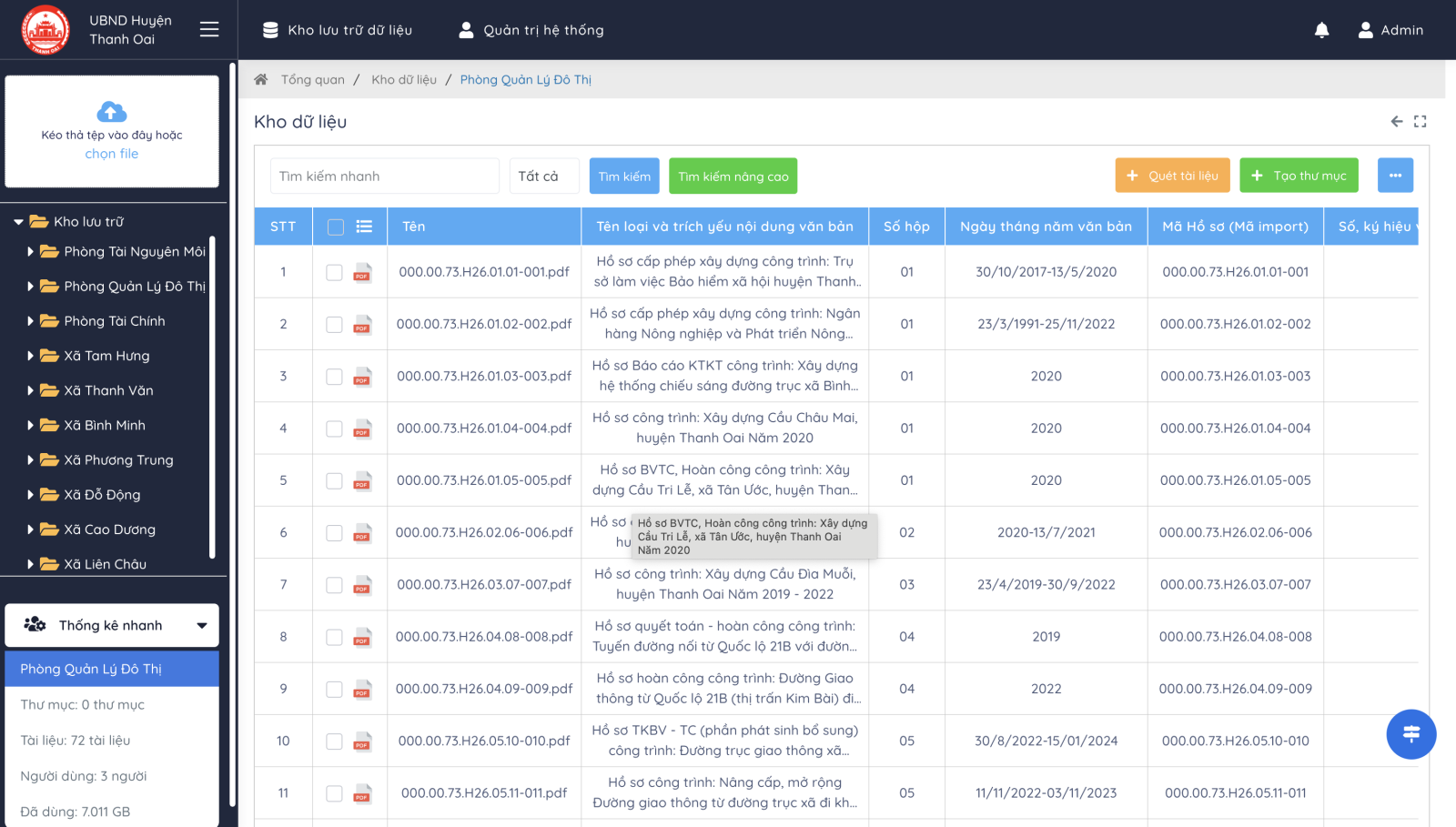The height and width of the screenshot is (827, 1456).
Task: Open the Admin user menu
Action: (x=1390, y=30)
